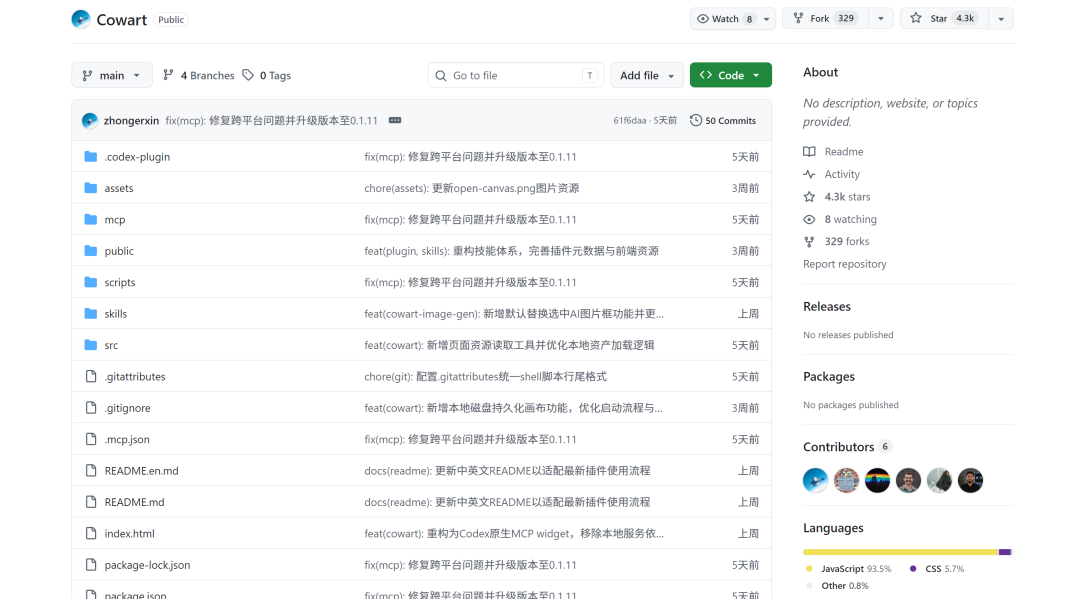Fork the repository with Fork button
1080x599 pixels.
coord(825,19)
